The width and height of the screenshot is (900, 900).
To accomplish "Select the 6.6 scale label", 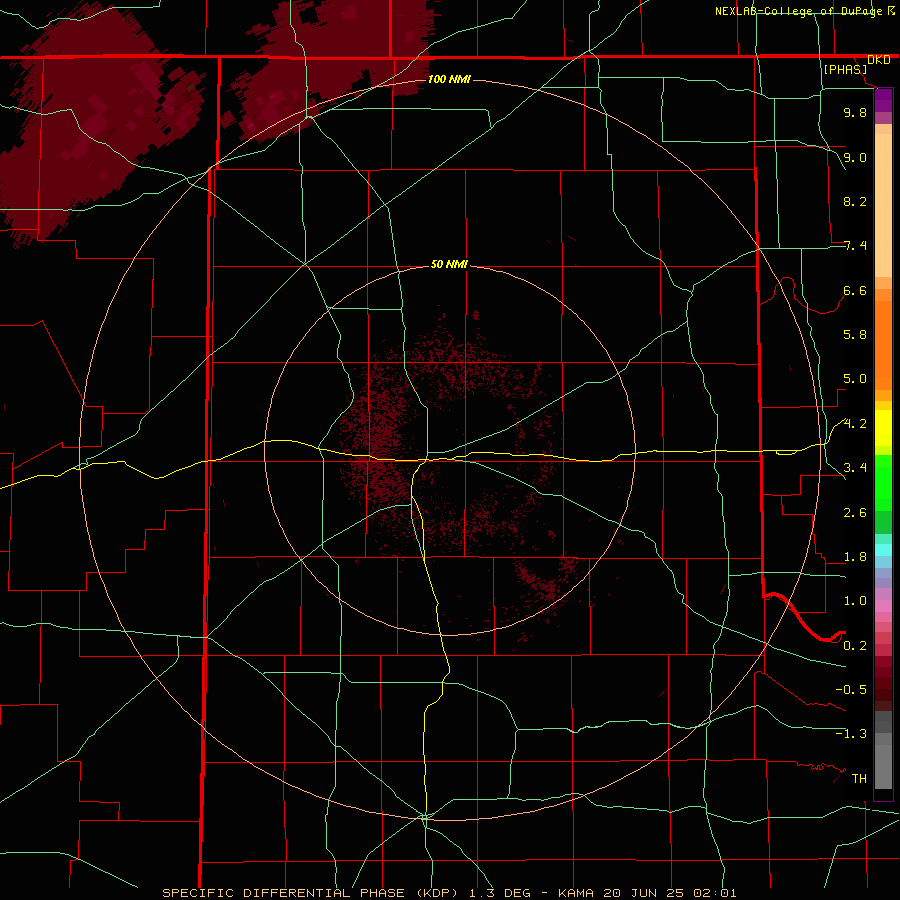I will [855, 290].
